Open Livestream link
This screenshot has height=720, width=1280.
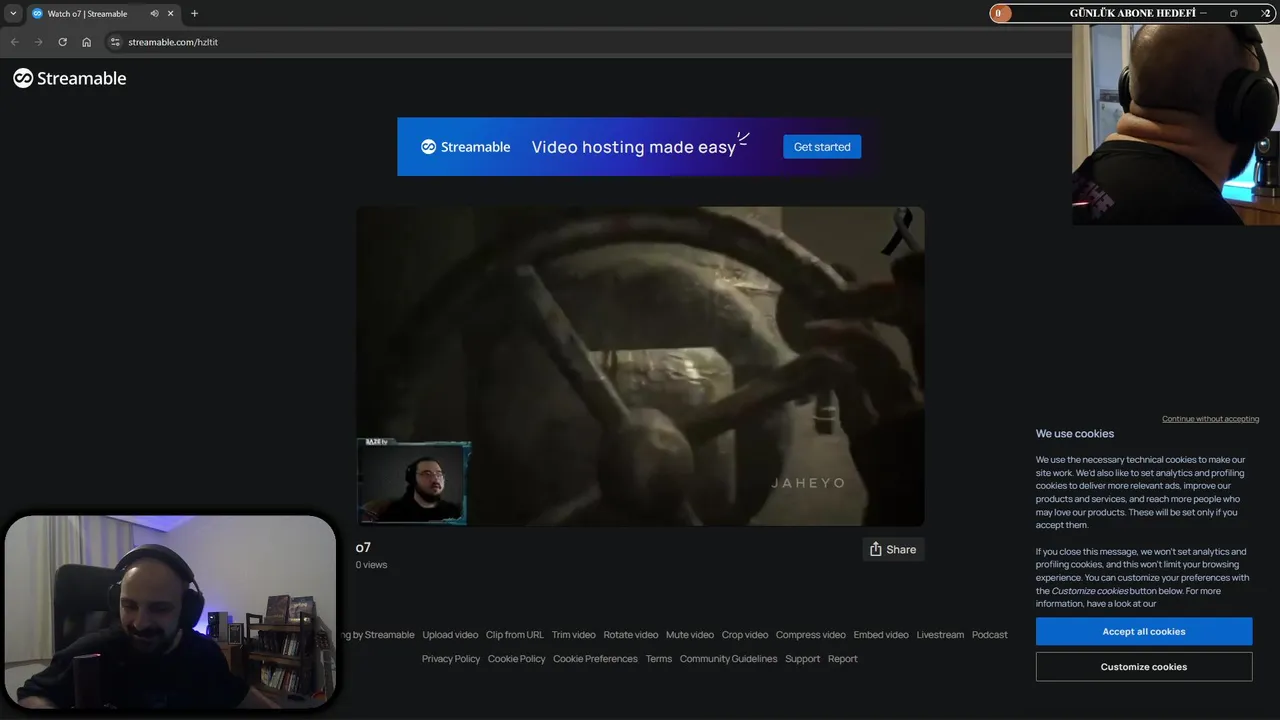pyautogui.click(x=940, y=635)
